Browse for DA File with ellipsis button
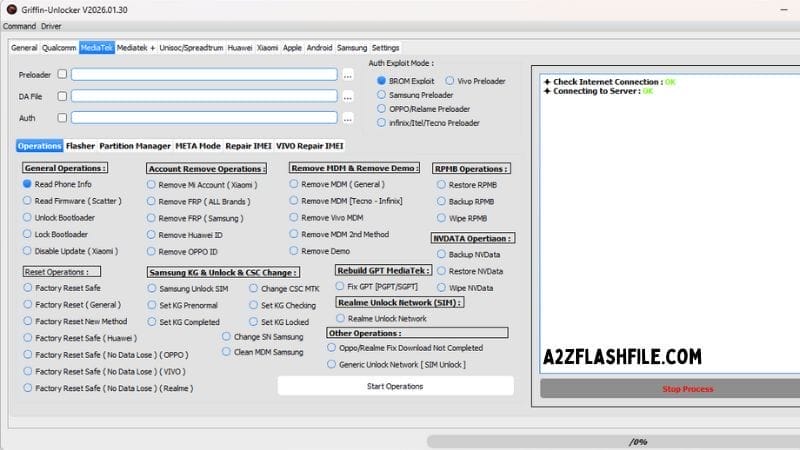 coord(347,96)
